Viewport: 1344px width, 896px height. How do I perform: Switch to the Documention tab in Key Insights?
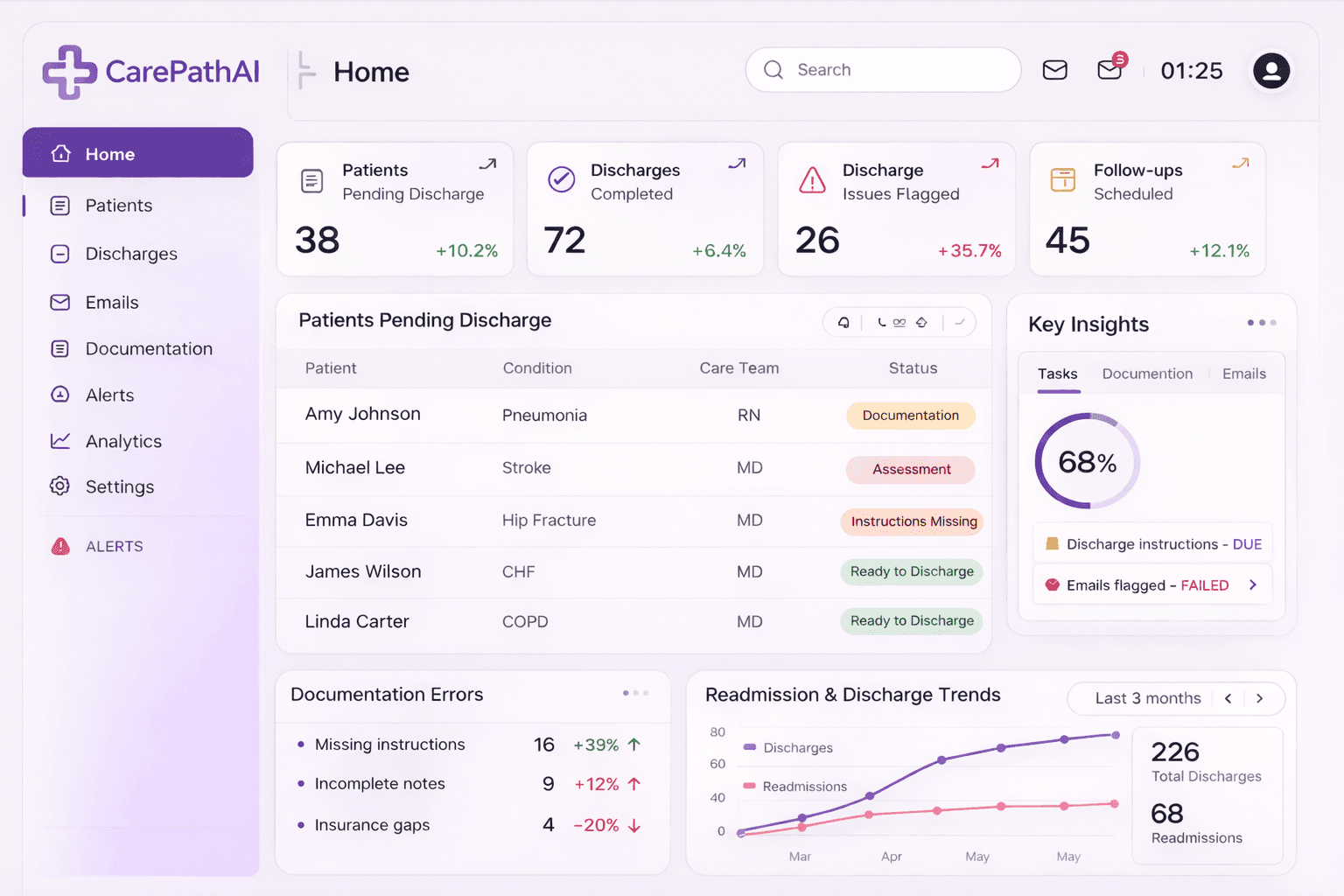(x=1147, y=374)
